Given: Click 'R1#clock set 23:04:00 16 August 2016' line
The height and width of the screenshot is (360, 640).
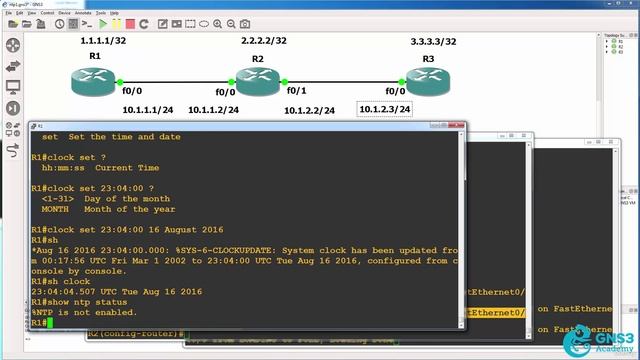Looking at the screenshot, I should (x=127, y=230).
